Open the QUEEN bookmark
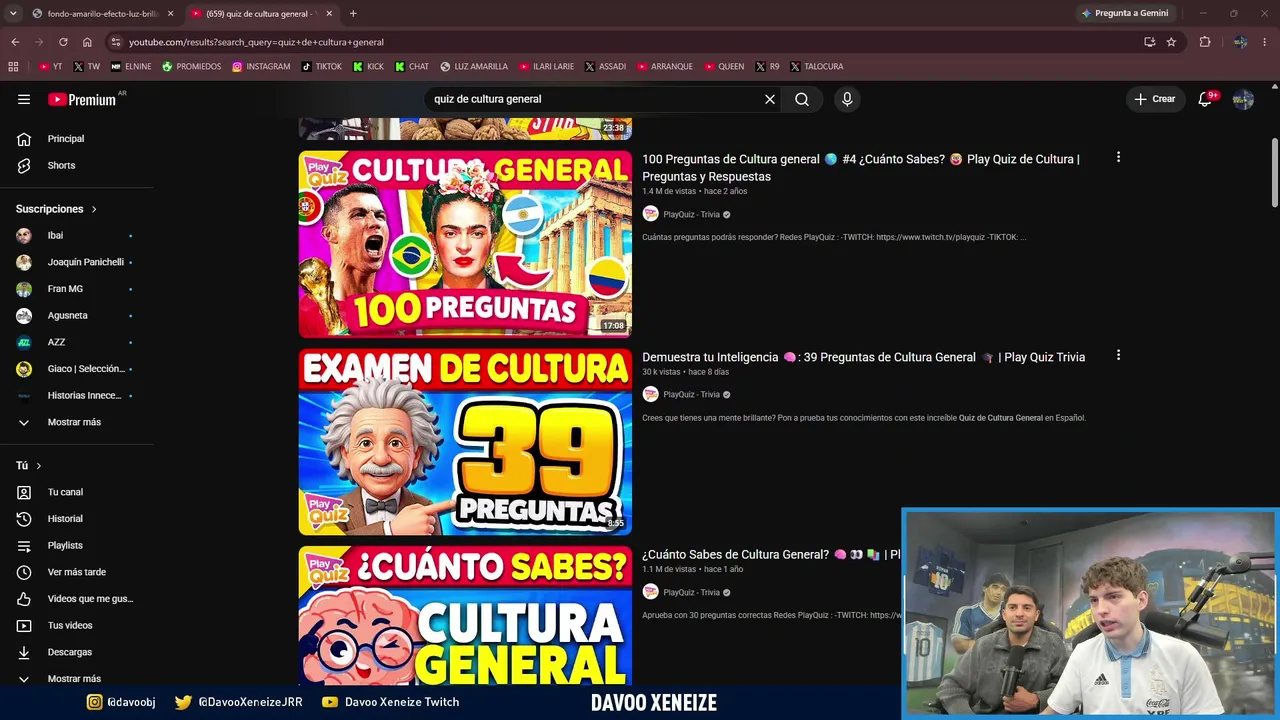This screenshot has width=1280, height=720. pyautogui.click(x=724, y=67)
